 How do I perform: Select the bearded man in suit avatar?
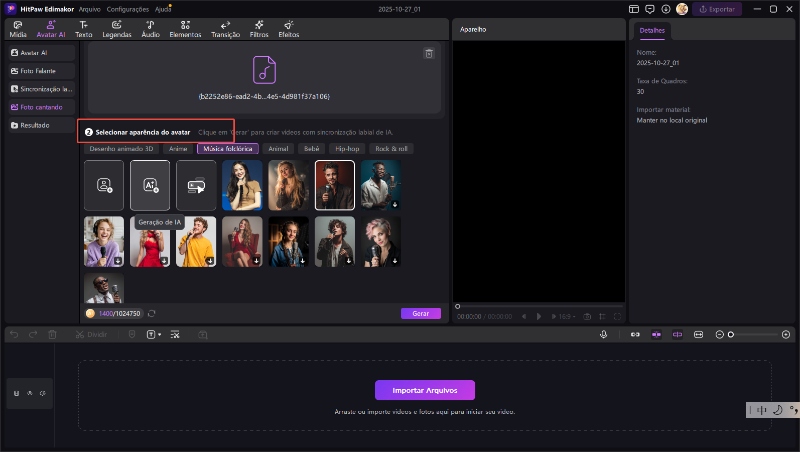334,185
